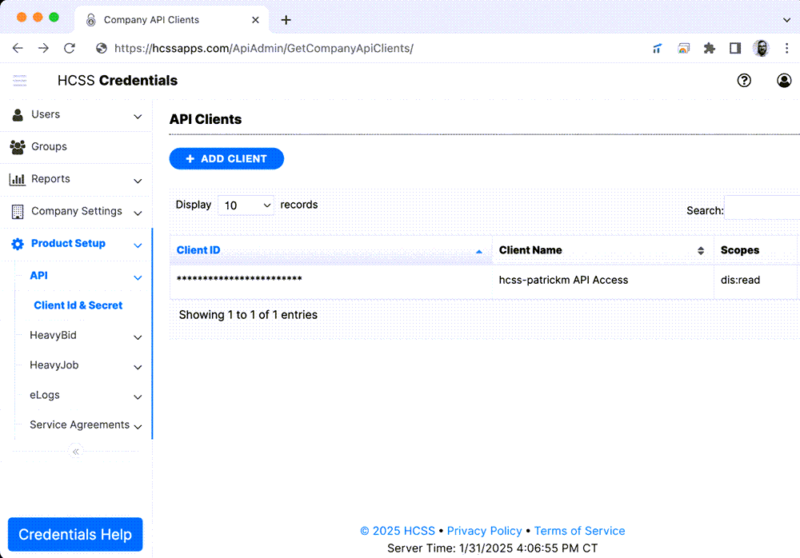Open the Privacy Policy link
800x558 pixels.
tap(484, 531)
